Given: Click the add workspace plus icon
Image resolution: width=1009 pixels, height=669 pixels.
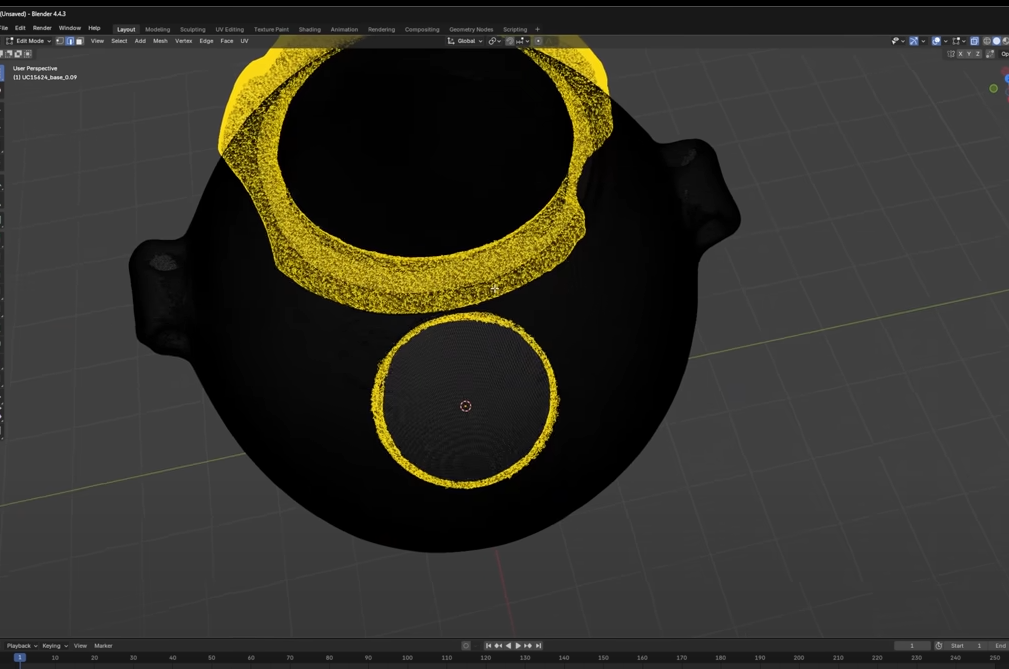Looking at the screenshot, I should tap(537, 29).
